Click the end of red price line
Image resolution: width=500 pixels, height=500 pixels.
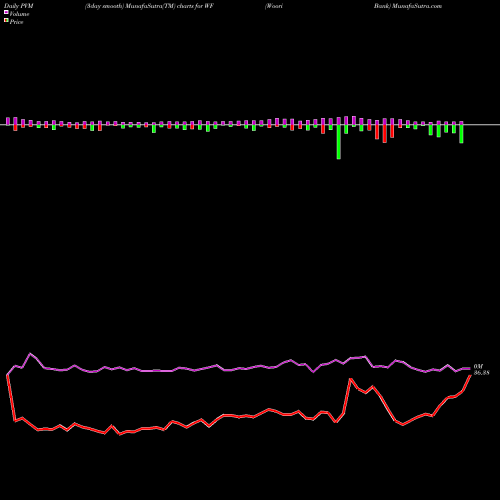470,376
